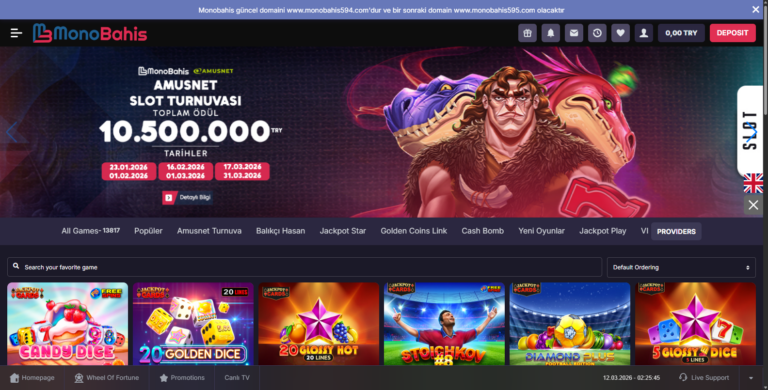
Task: Open the Default Ordering dropdown
Action: tap(681, 268)
